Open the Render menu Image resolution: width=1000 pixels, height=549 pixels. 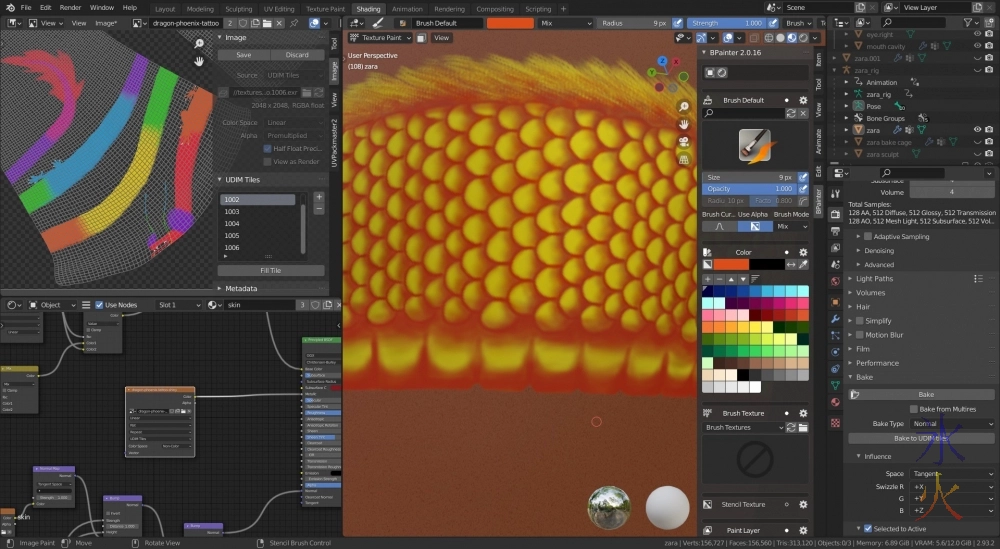70,8
